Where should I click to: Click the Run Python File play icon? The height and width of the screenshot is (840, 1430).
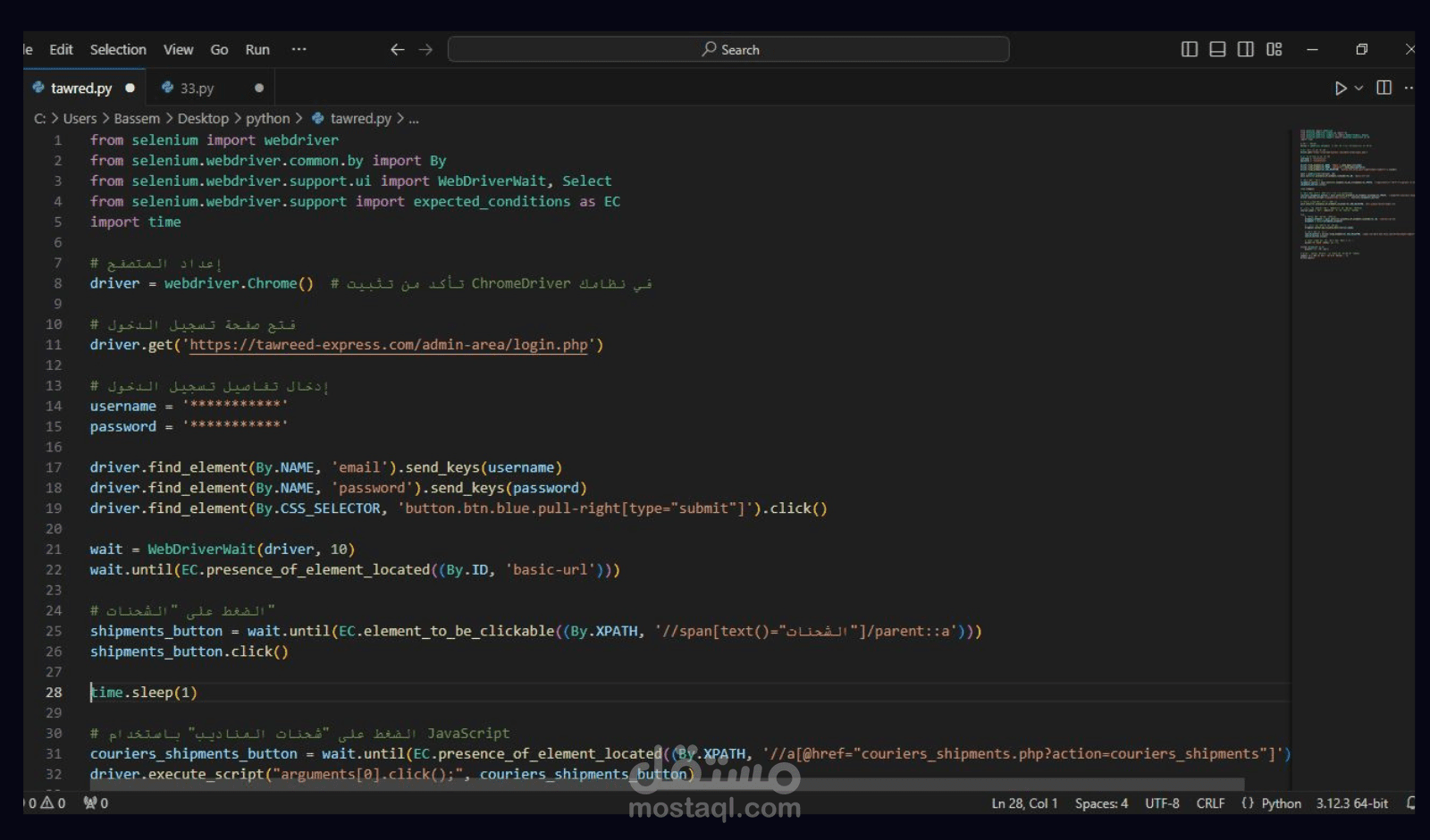coord(1340,88)
